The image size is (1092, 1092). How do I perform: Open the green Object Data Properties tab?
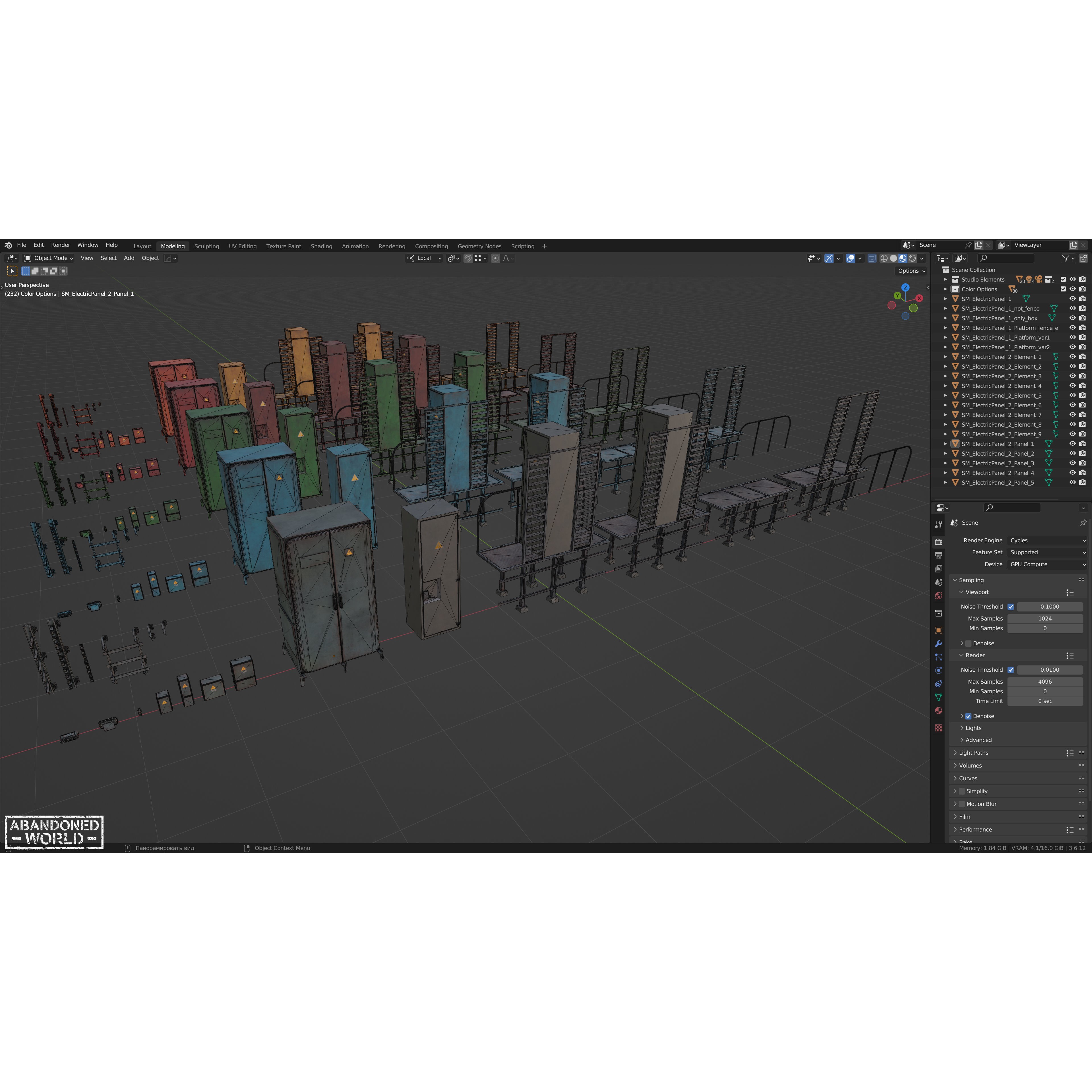[x=938, y=697]
